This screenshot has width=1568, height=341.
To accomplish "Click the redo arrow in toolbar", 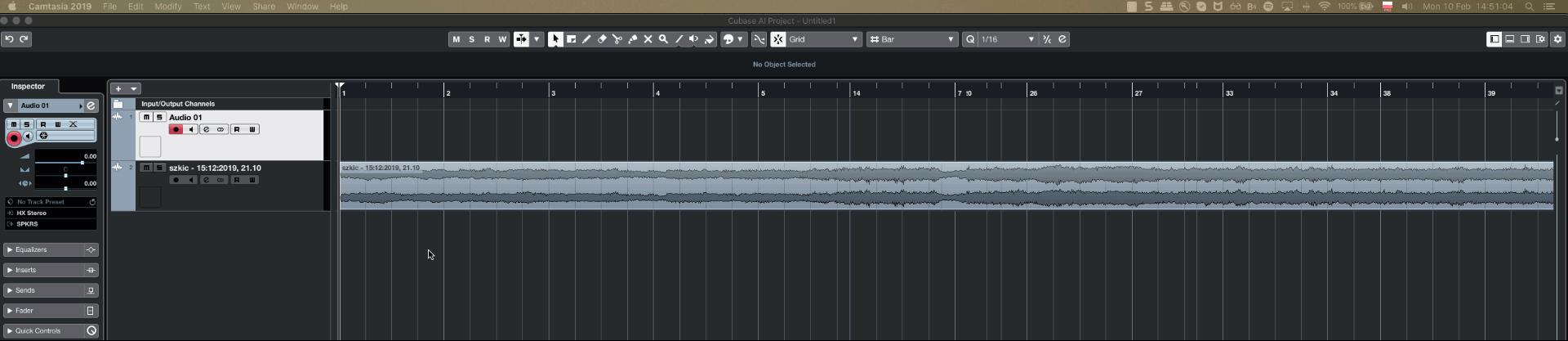I will click(x=24, y=39).
